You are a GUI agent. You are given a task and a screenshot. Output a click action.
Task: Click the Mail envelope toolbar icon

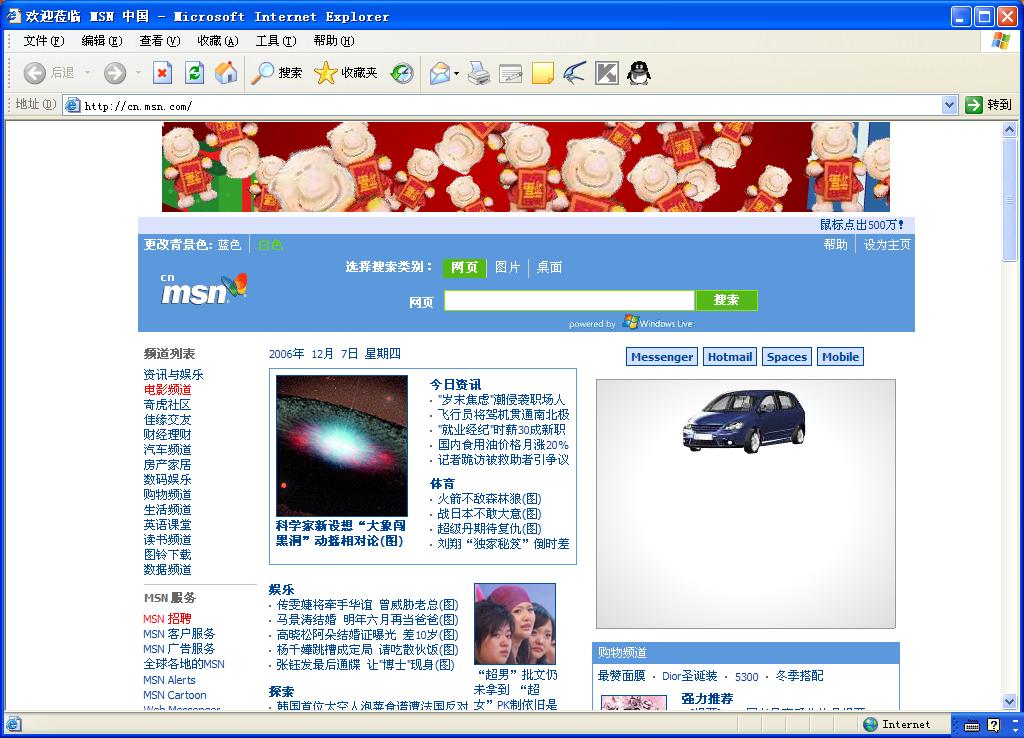point(440,73)
